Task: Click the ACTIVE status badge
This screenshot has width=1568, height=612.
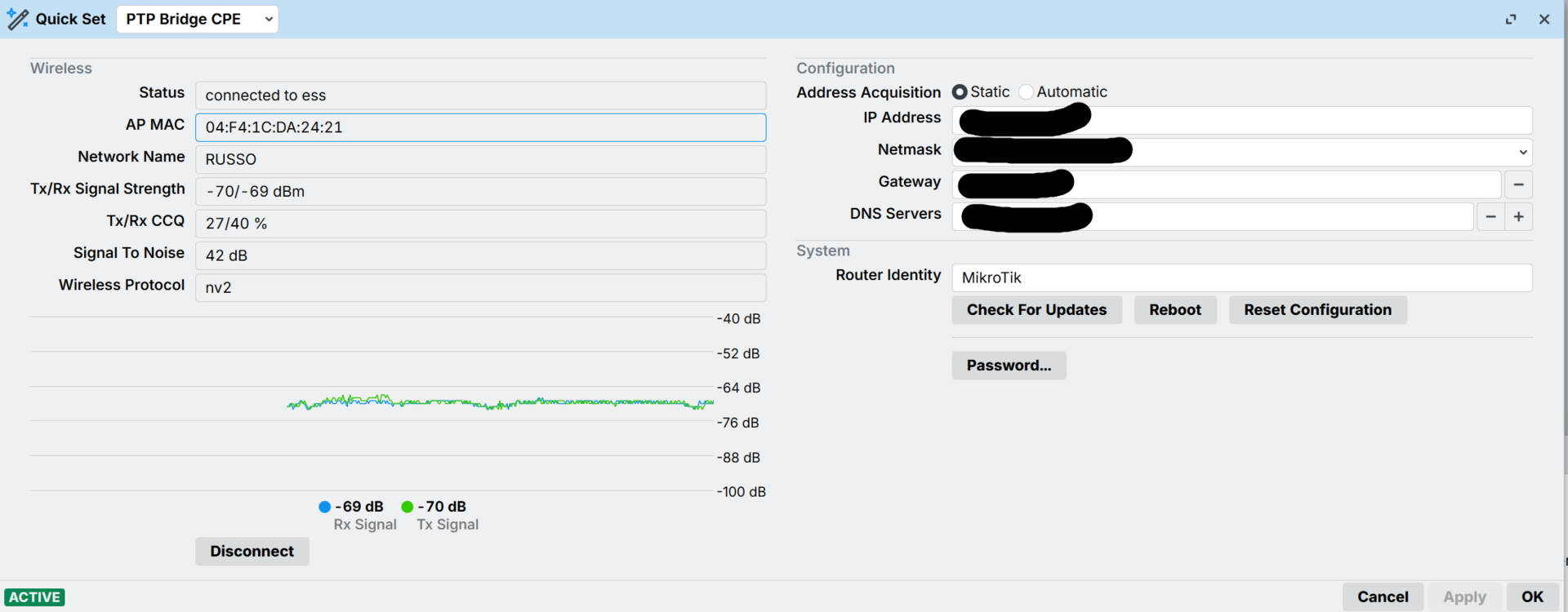Action: coord(34,597)
